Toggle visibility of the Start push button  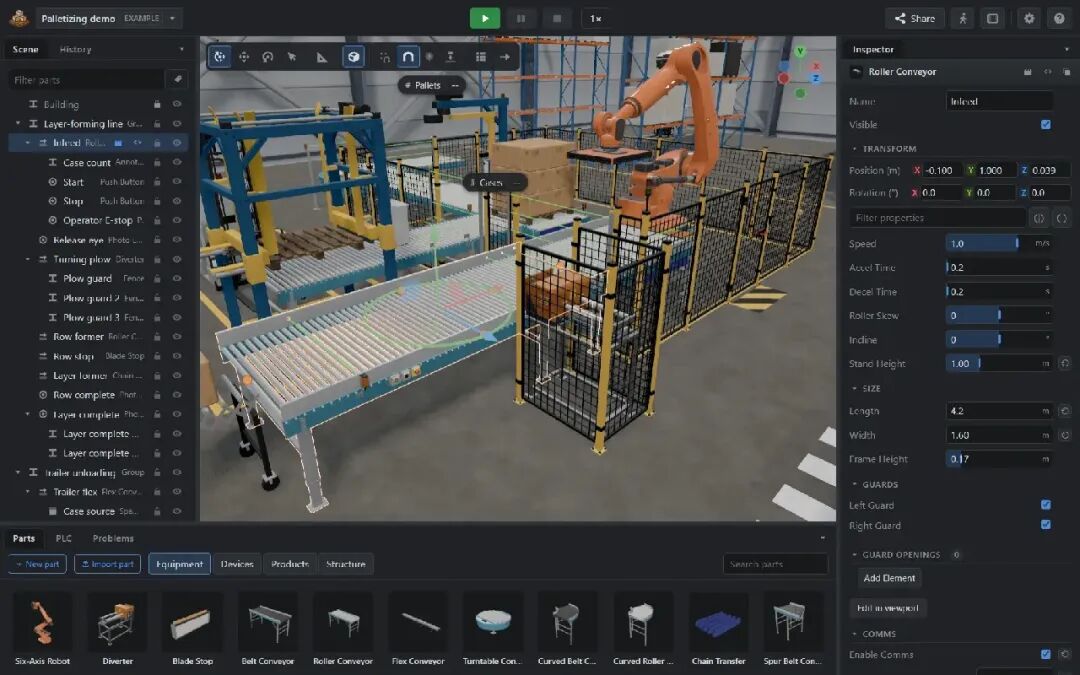point(177,182)
